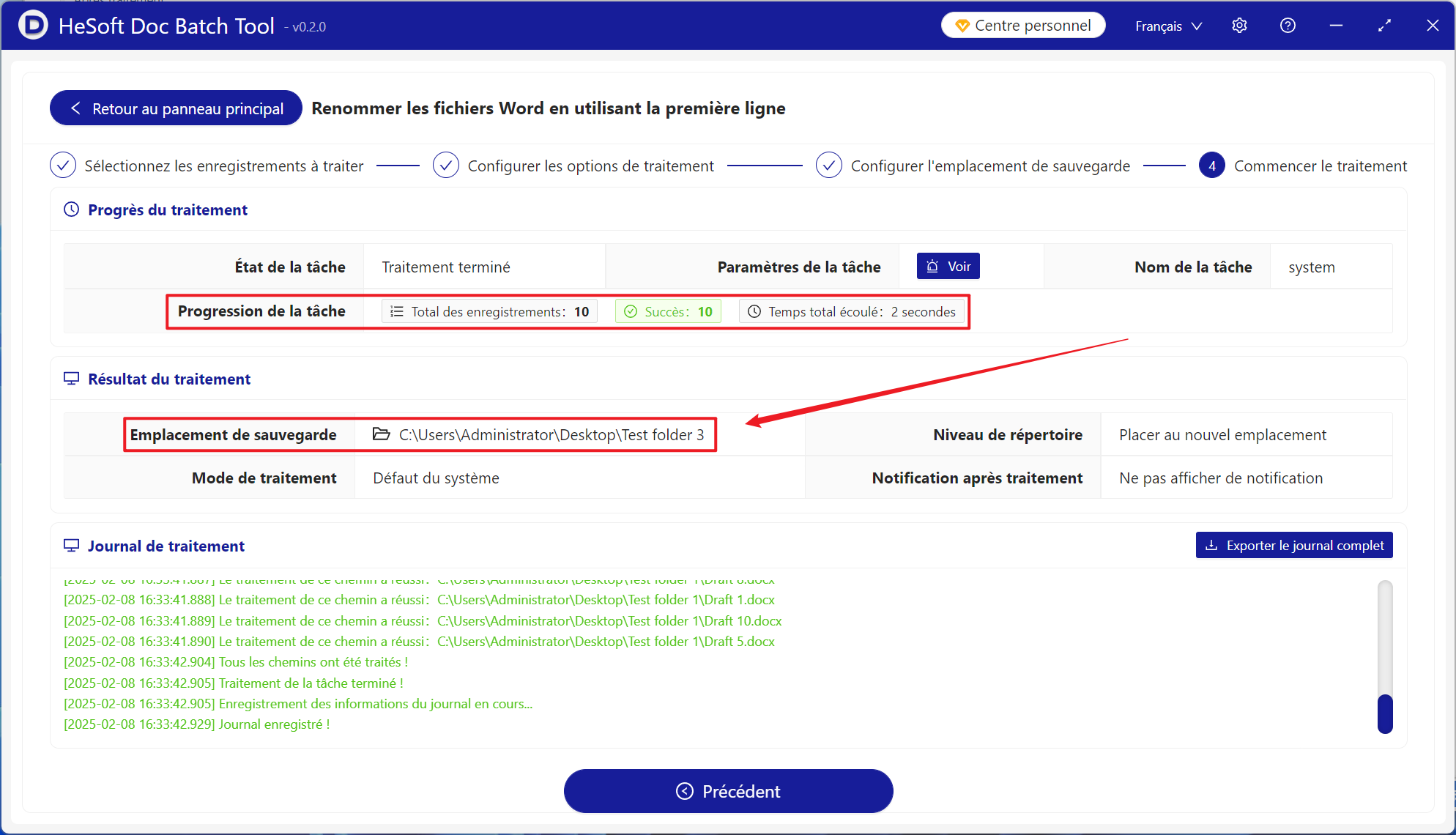This screenshot has height=835, width=1456.
Task: Click the folder icon beside save path
Action: (x=381, y=434)
